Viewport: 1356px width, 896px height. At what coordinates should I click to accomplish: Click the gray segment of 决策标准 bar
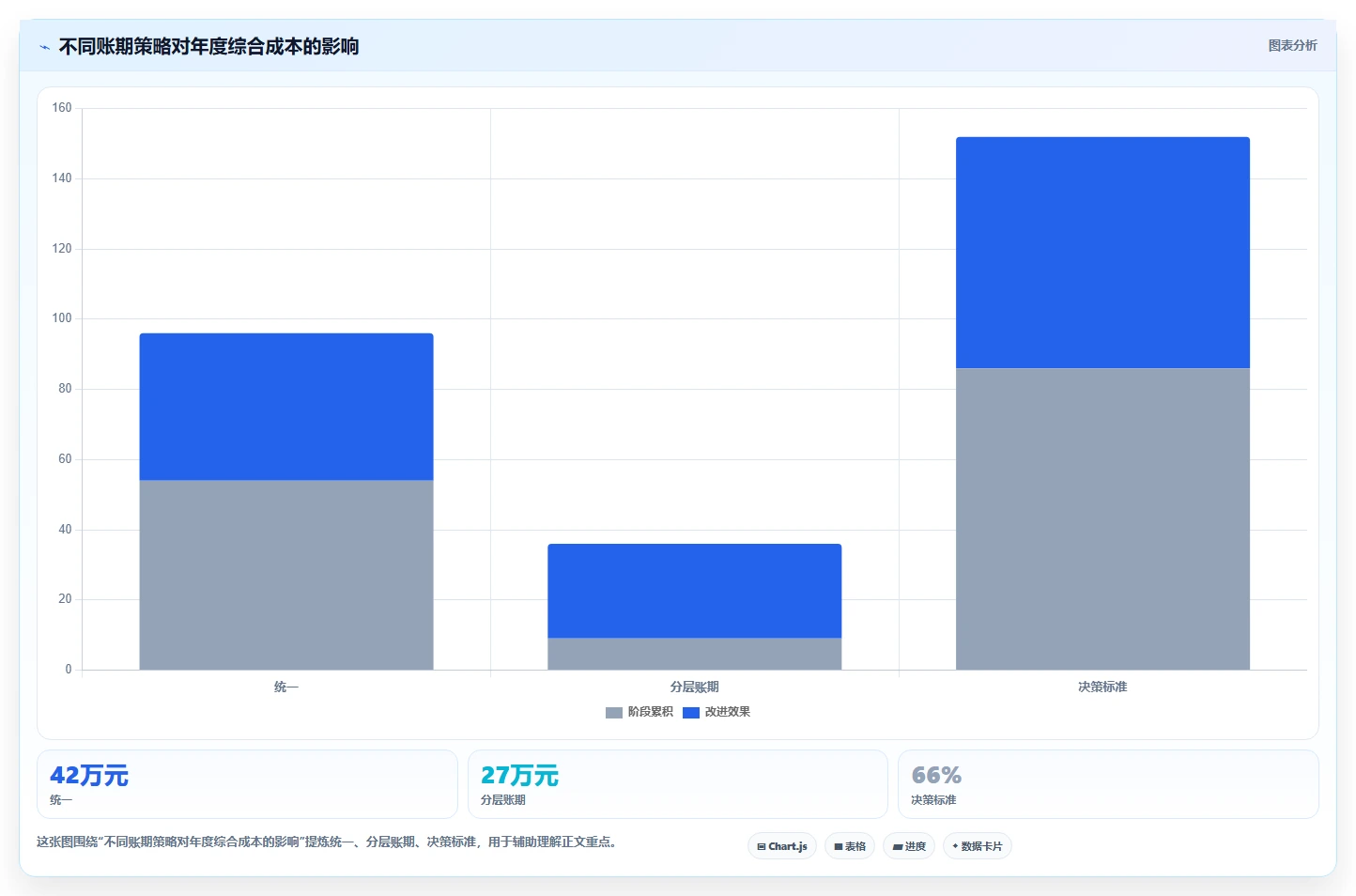[x=1102, y=518]
